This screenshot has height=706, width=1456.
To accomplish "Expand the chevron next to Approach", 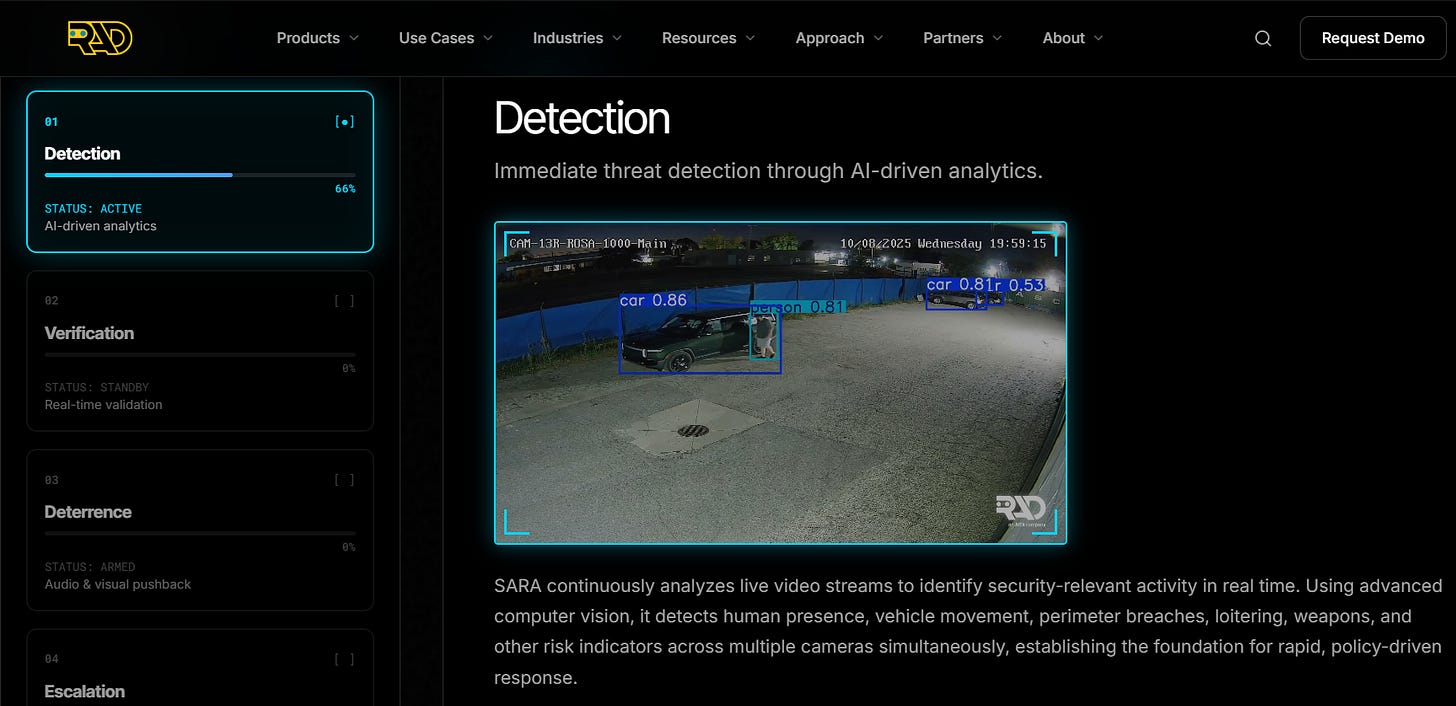I will pos(878,38).
